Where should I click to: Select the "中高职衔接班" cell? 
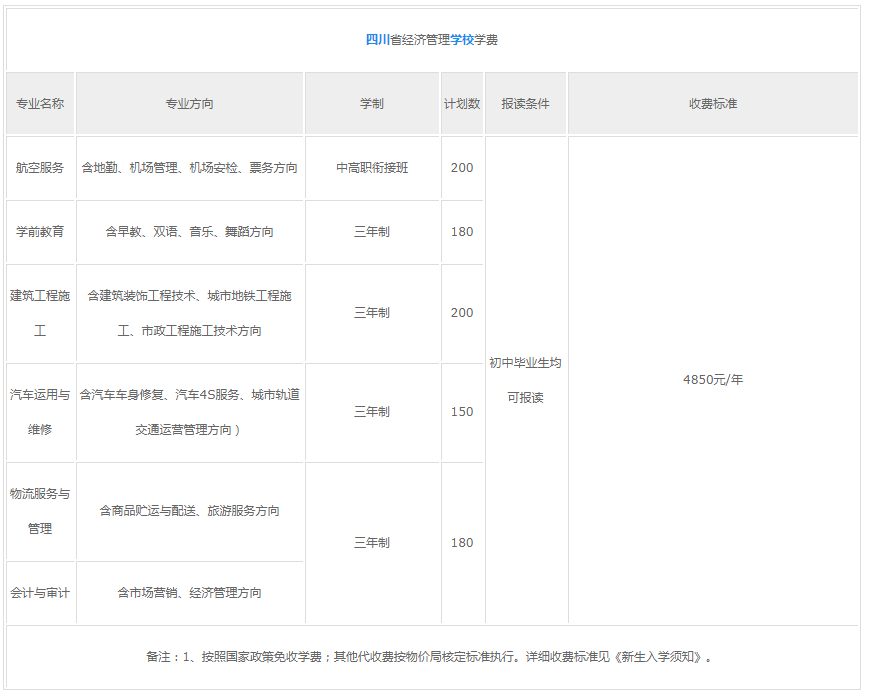pos(372,168)
